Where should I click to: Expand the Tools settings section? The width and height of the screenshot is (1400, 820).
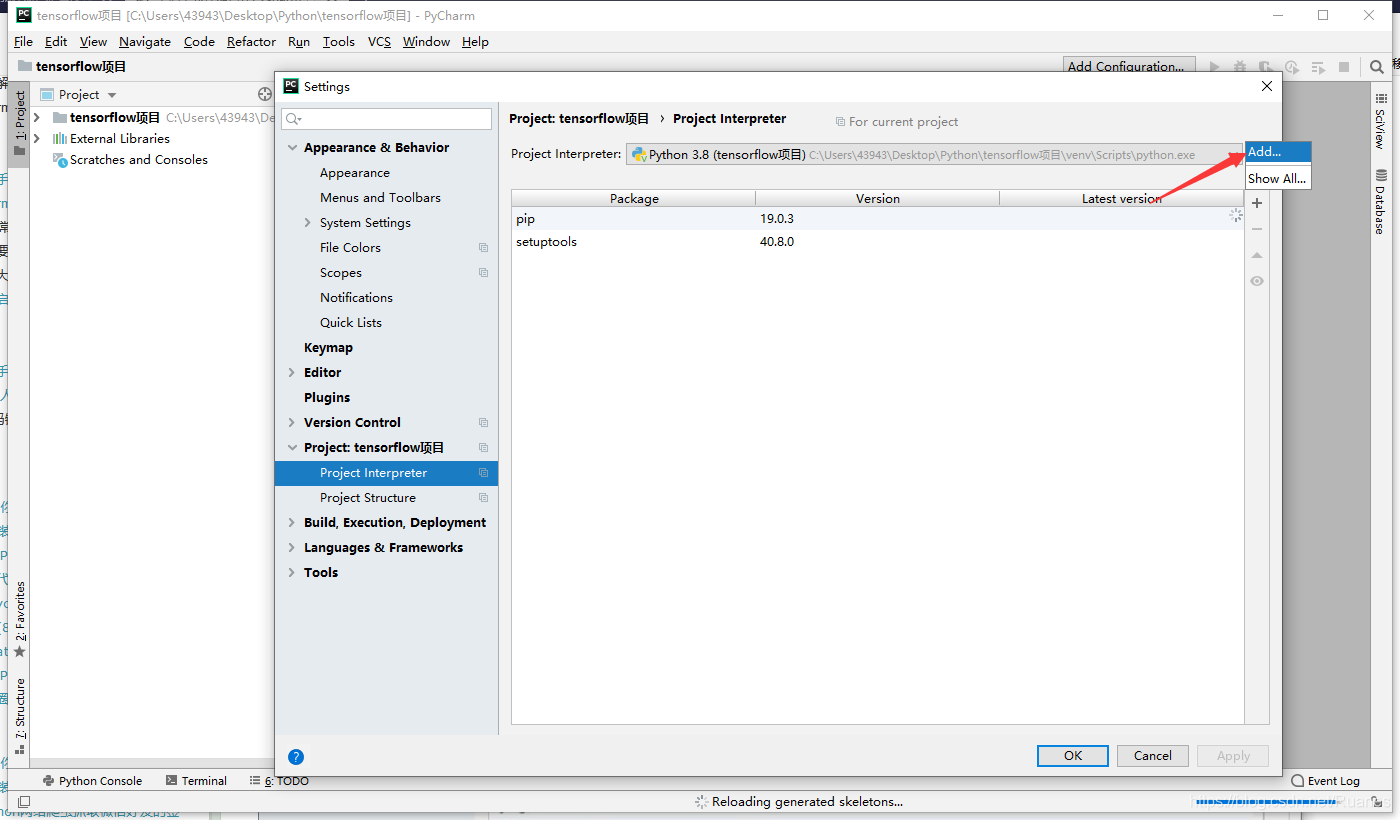pos(293,573)
